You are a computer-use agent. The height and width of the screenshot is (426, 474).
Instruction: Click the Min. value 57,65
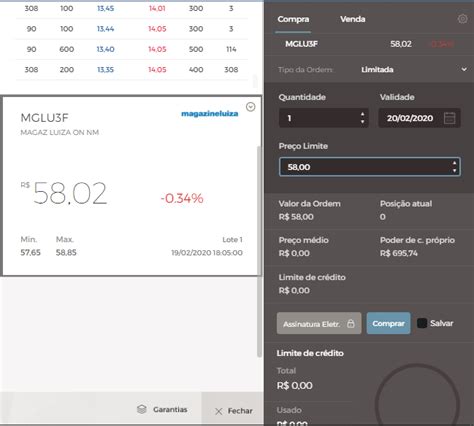coord(30,253)
